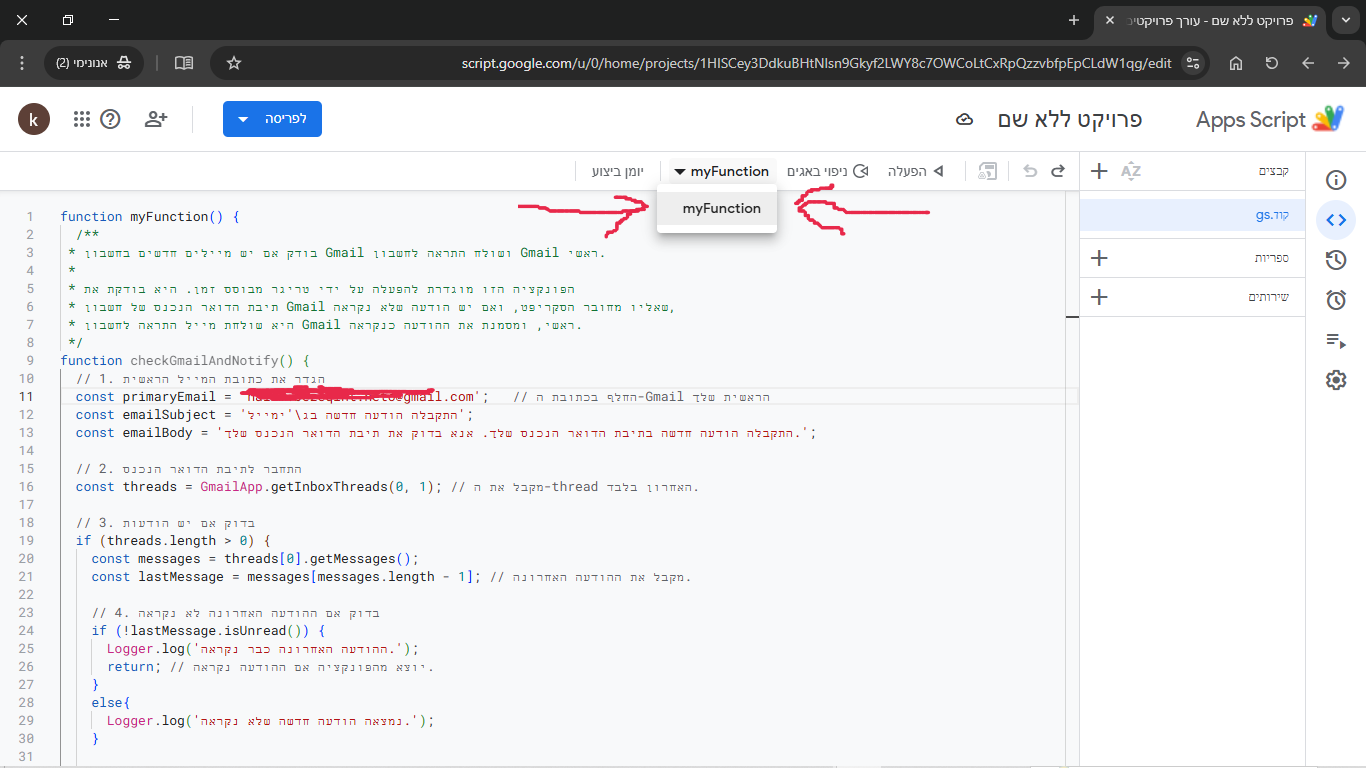Image resolution: width=1366 pixels, height=768 pixels.
Task: Open Project Settings gear icon
Action: click(x=1336, y=380)
